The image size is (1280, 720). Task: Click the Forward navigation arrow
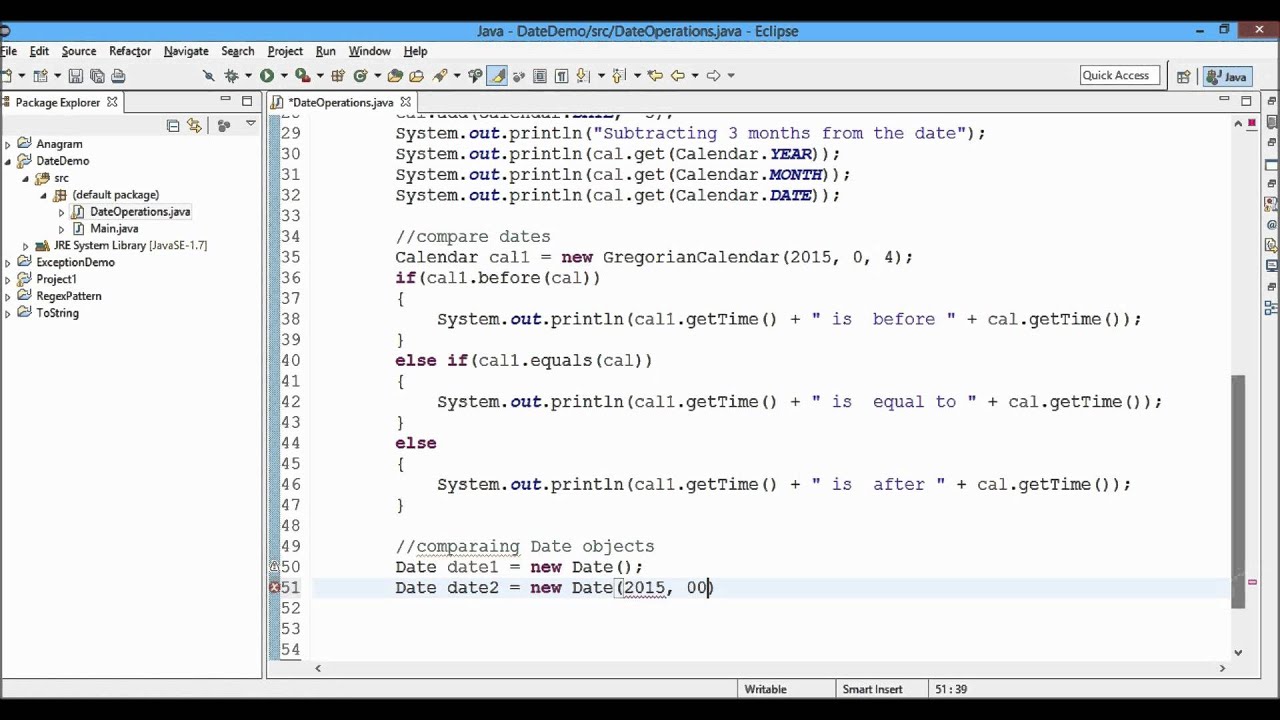coord(714,76)
